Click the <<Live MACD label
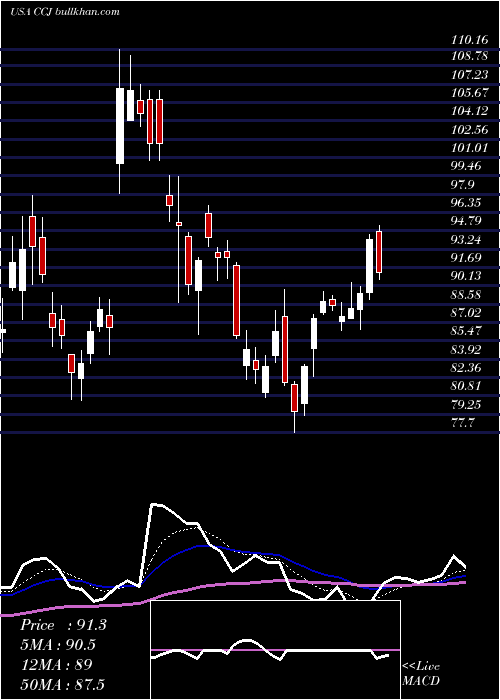The image size is (500, 700). 421,674
